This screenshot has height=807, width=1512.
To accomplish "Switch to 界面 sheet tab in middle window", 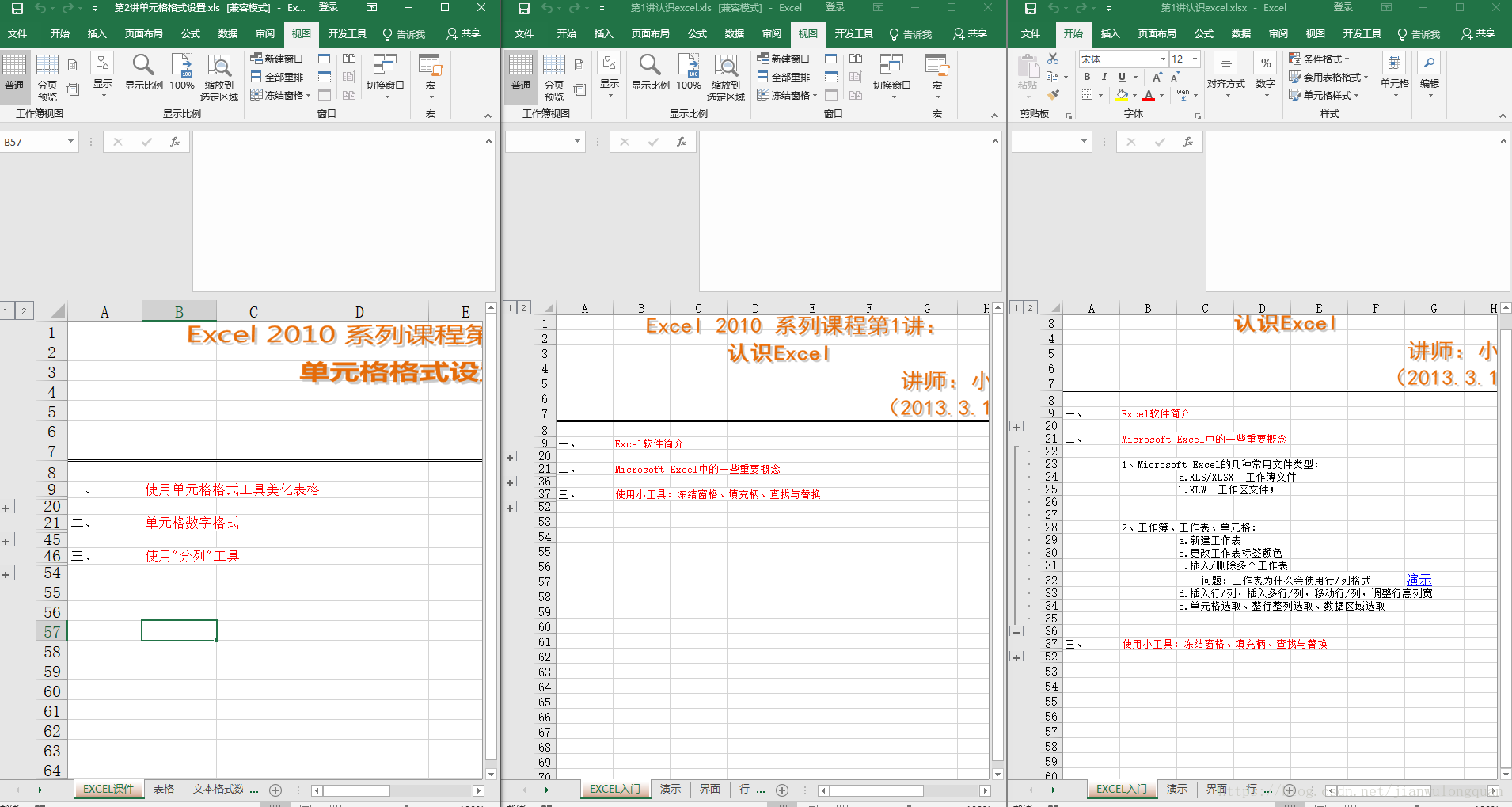I will point(710,790).
